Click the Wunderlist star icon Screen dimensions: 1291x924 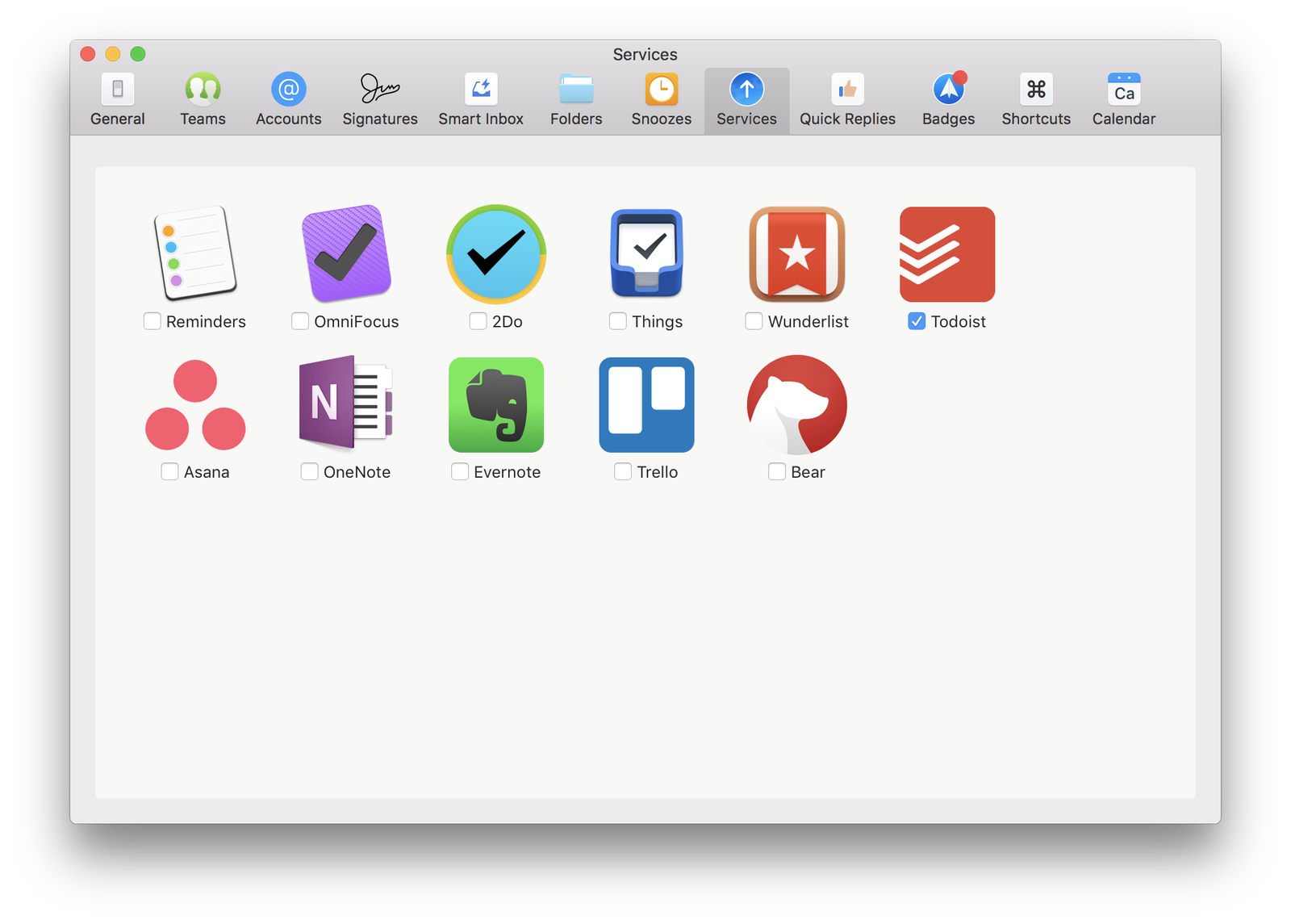pyautogui.click(x=797, y=254)
